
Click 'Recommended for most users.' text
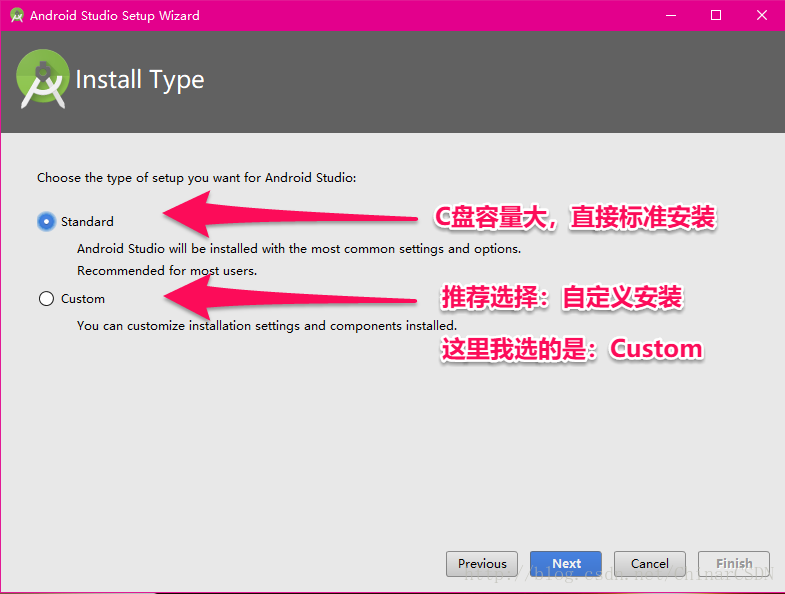167,271
